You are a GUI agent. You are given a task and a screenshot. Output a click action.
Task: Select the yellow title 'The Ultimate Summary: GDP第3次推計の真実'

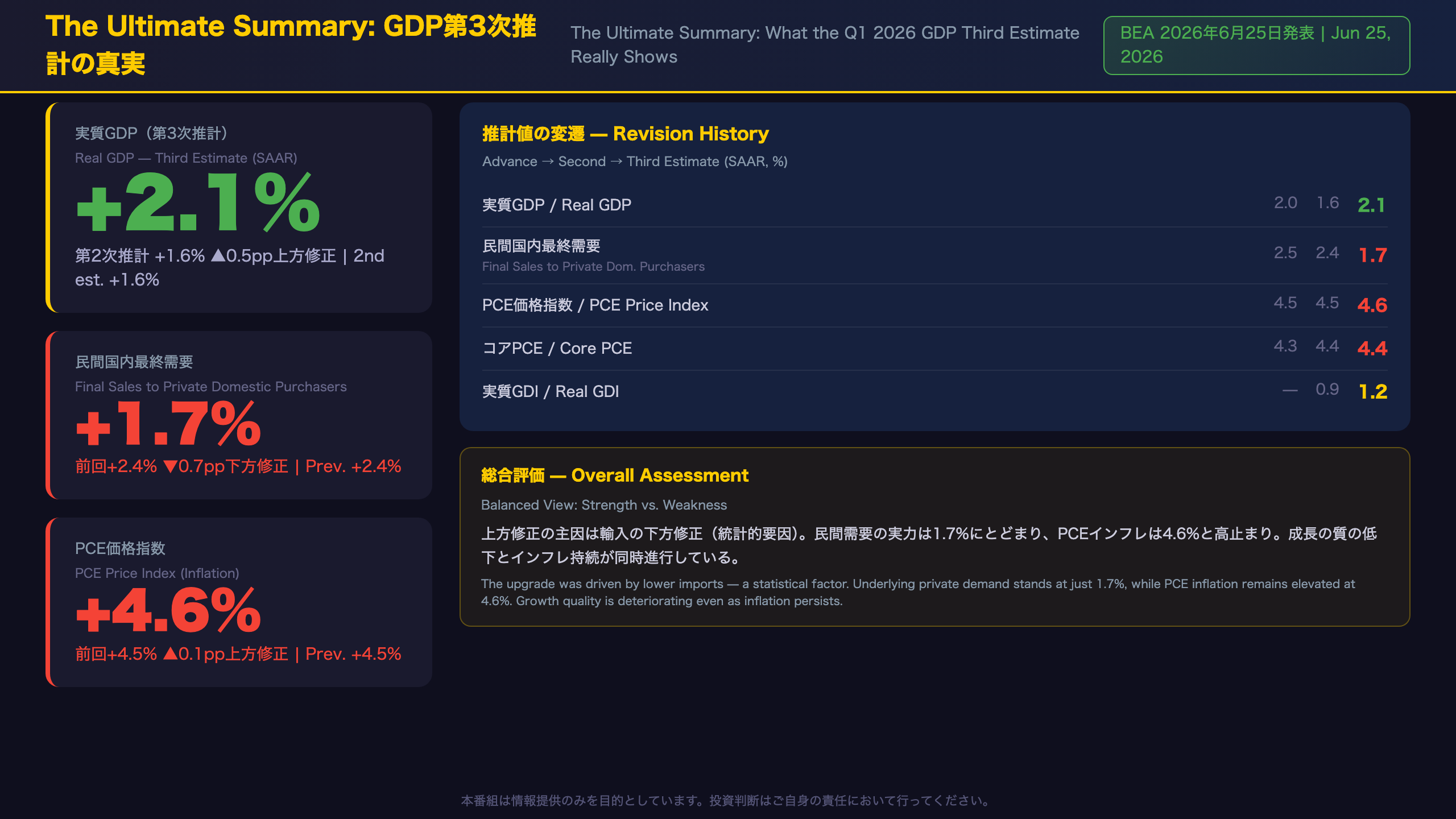[291, 44]
